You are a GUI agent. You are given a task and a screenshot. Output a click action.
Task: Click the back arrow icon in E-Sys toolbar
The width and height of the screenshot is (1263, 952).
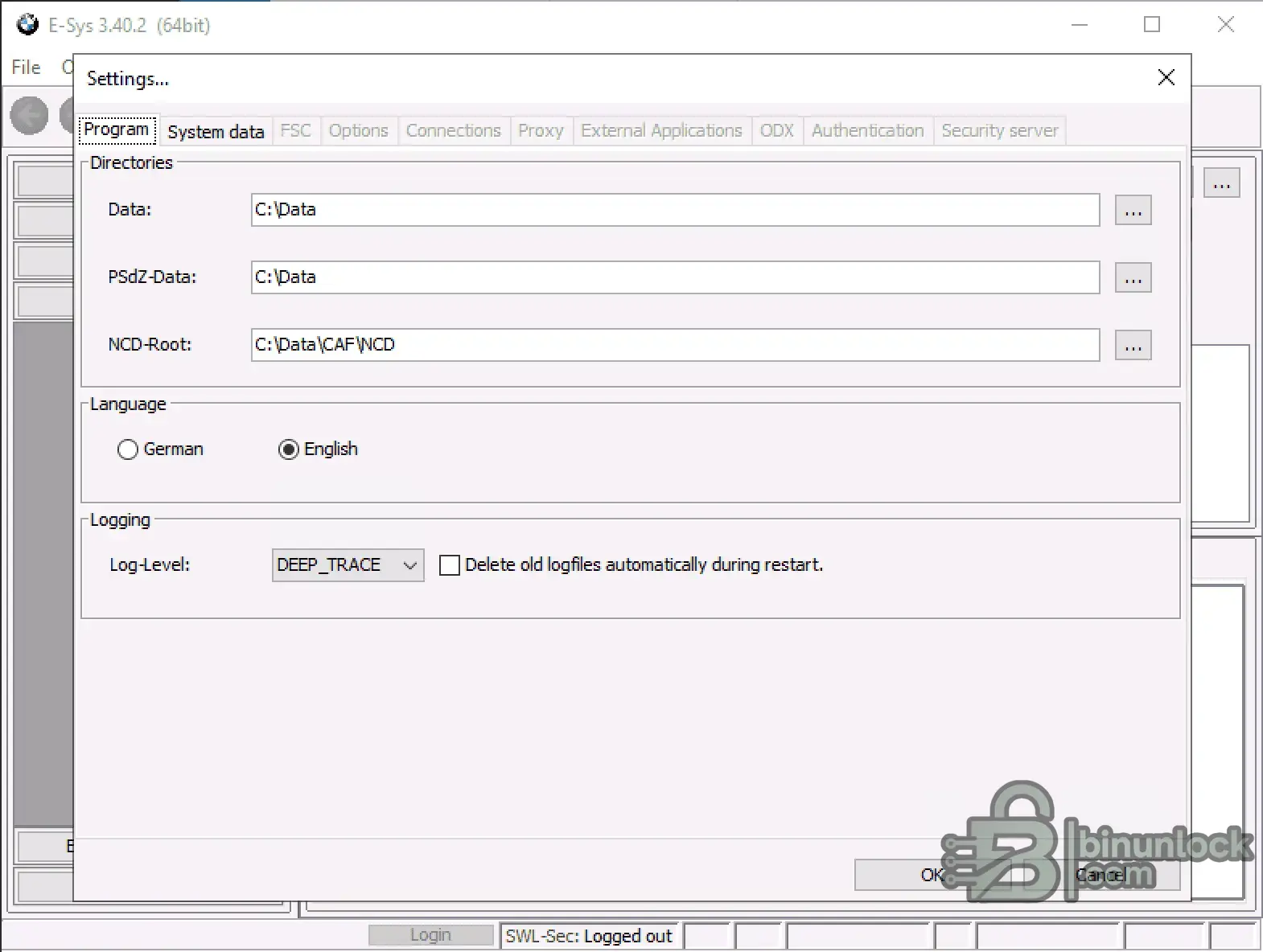click(x=30, y=116)
